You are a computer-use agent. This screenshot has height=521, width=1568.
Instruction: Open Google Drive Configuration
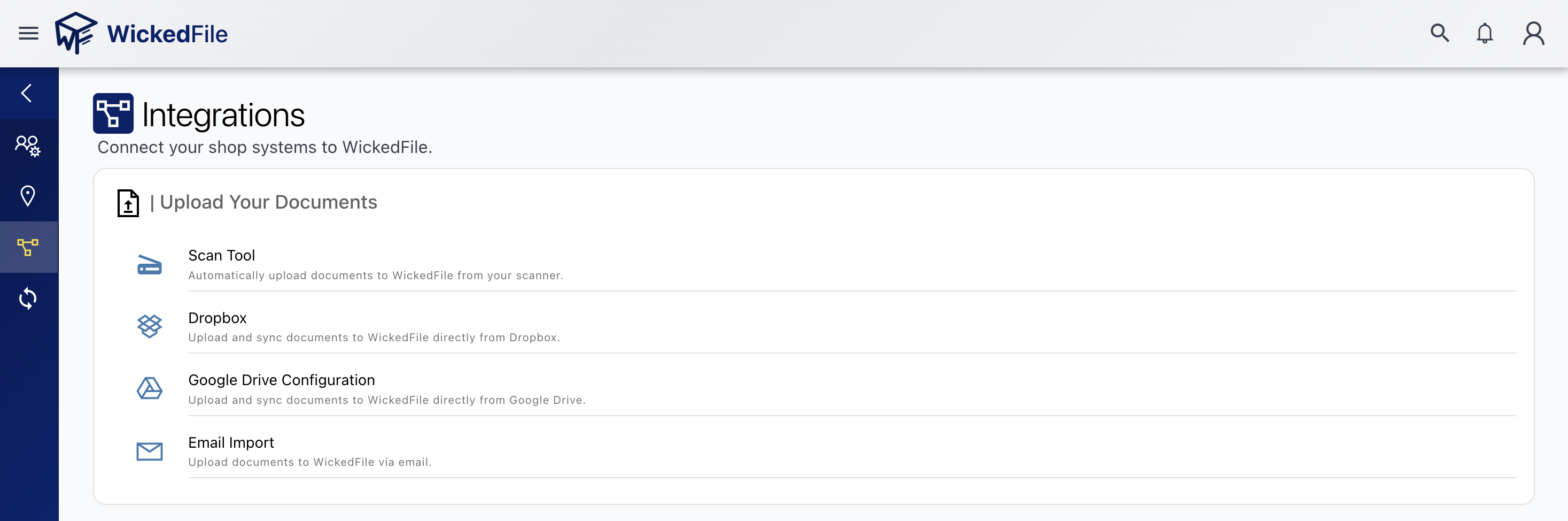(x=281, y=380)
